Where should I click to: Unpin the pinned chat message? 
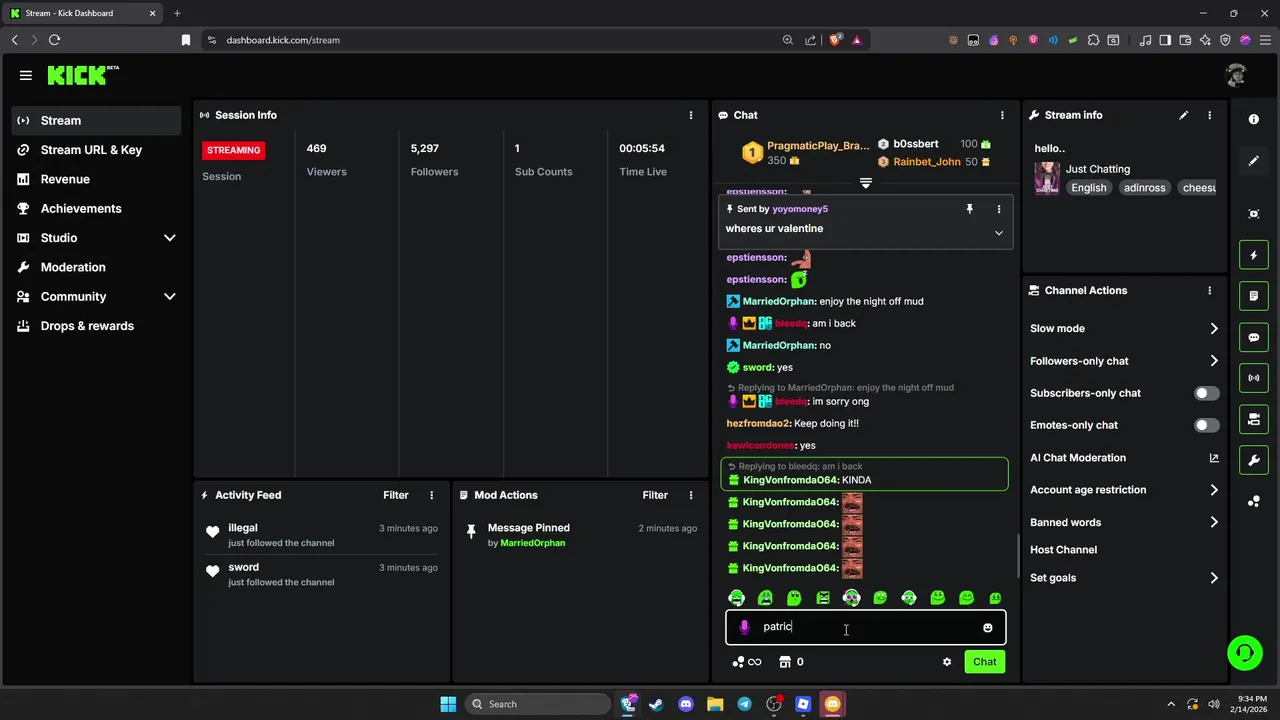(969, 209)
